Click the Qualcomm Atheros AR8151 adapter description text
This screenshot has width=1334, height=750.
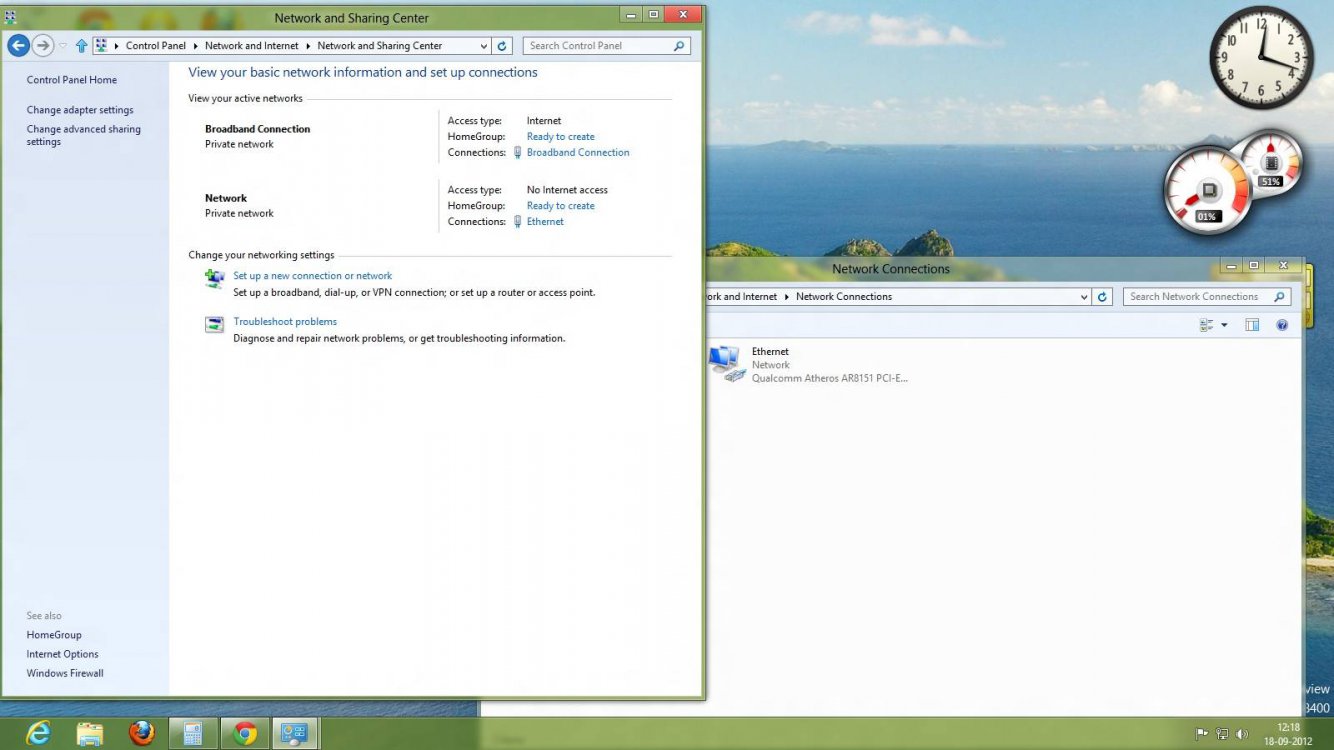(x=830, y=379)
